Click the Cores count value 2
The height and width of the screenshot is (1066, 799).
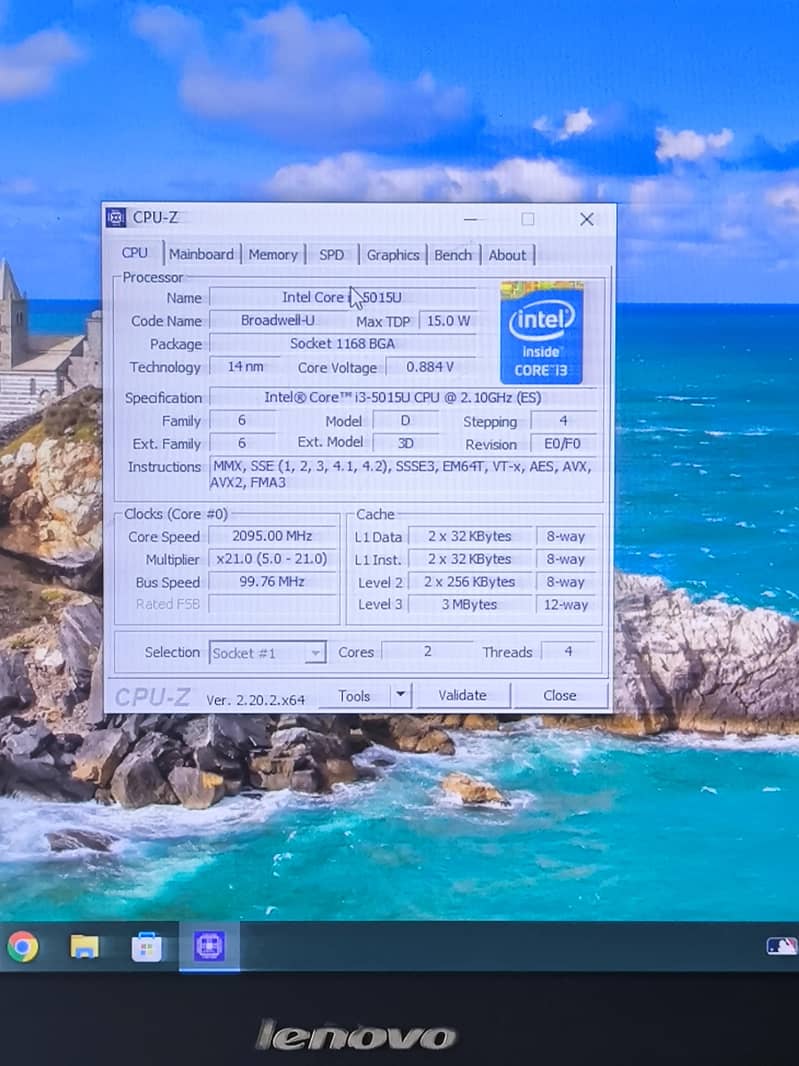(427, 651)
